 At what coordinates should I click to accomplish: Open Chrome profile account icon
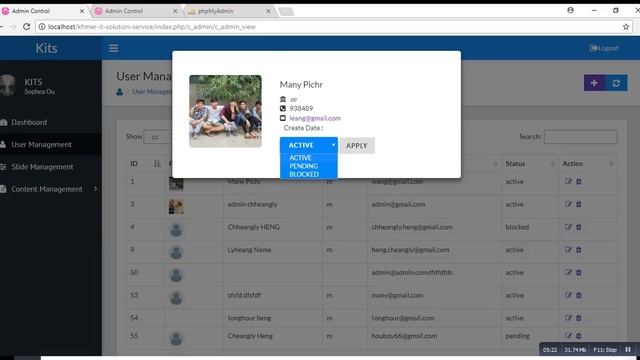[570, 10]
